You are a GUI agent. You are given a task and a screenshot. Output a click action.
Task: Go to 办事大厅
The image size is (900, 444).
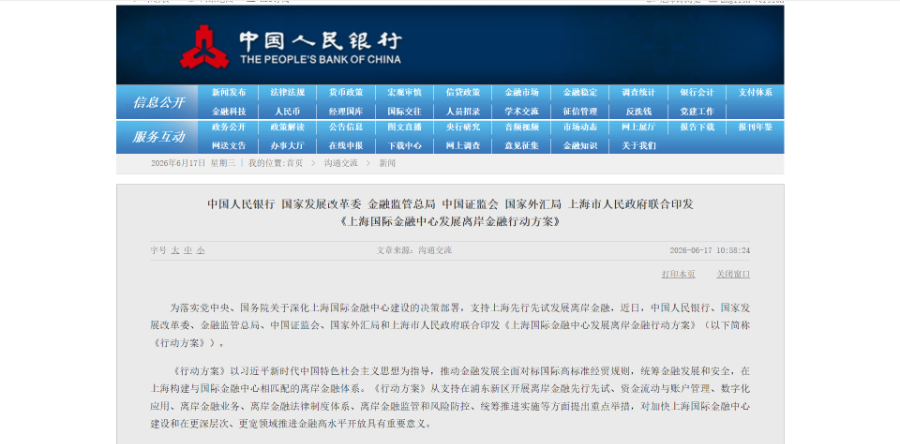point(287,146)
